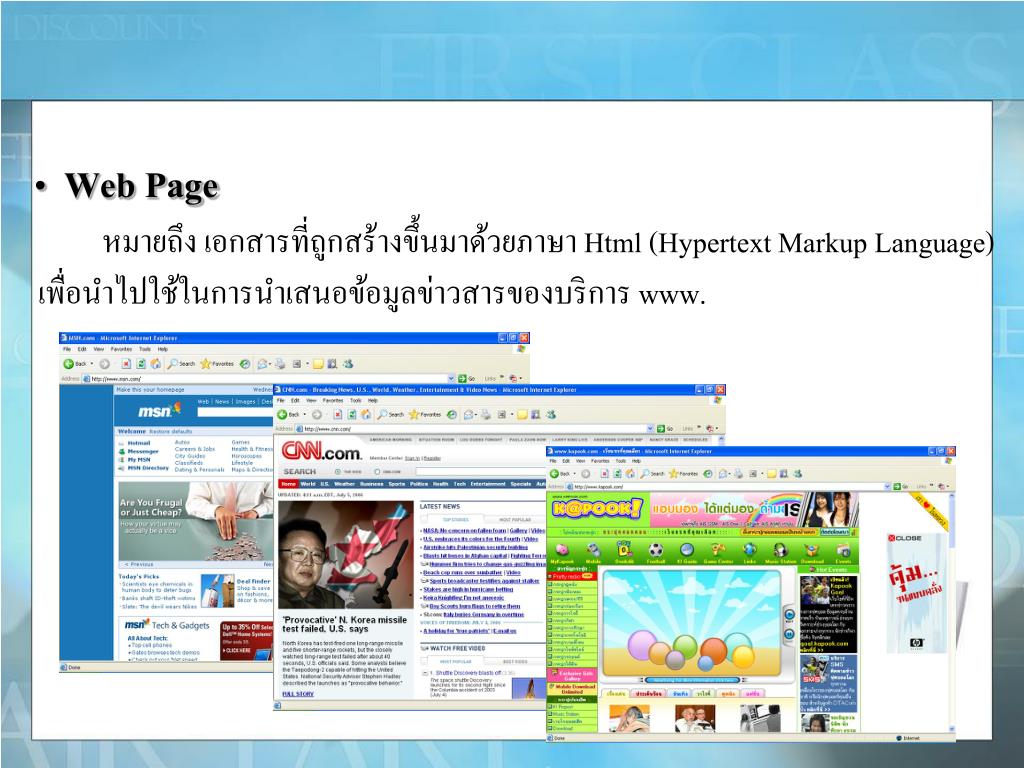
Task: Click Messenger link on MSN page
Action: click(x=142, y=451)
